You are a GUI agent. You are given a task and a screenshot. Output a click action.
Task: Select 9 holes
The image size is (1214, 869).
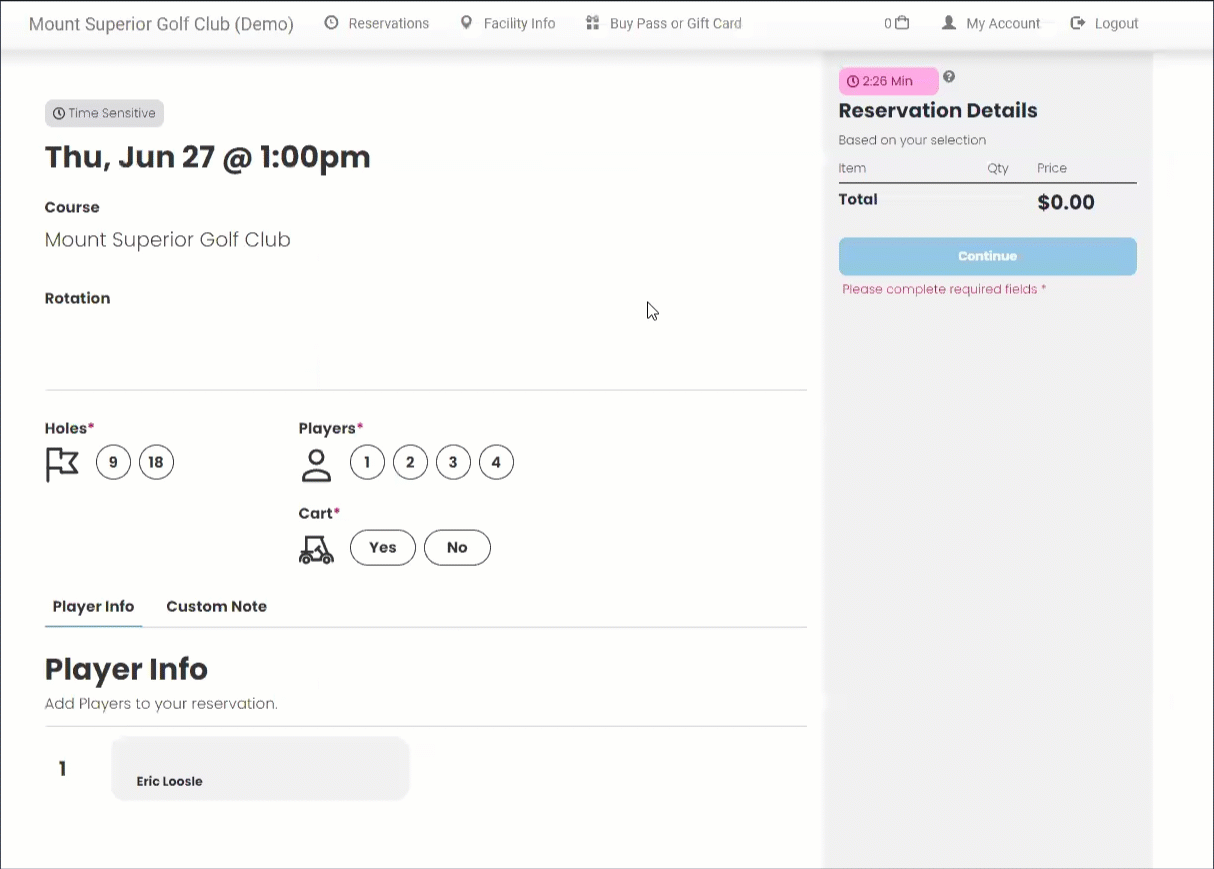coord(113,462)
